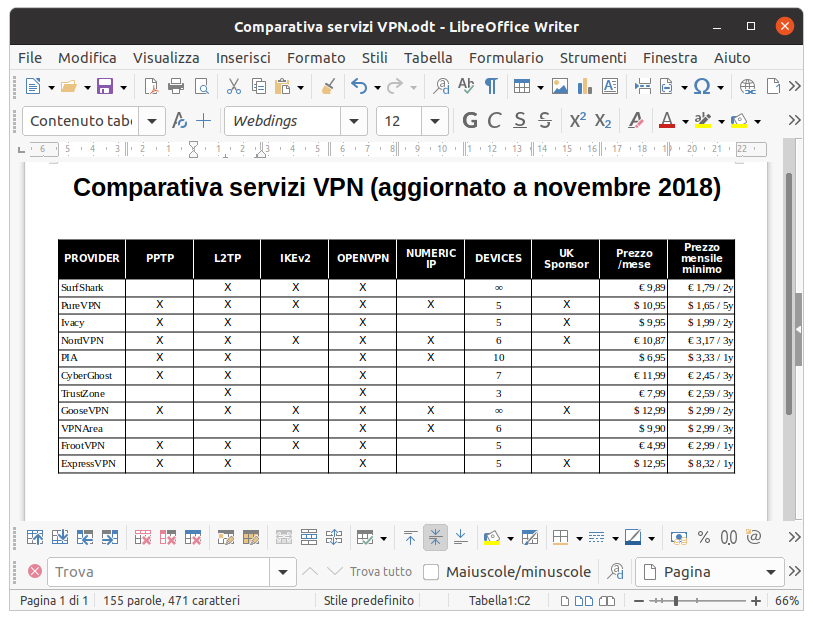Screen dimensions: 813x620
Task: Run spelling check icon
Action: (x=466, y=86)
